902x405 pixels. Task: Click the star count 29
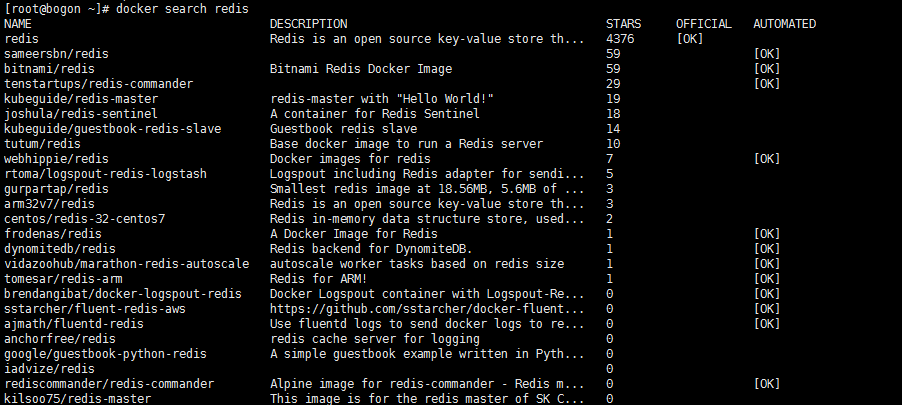[x=613, y=83]
